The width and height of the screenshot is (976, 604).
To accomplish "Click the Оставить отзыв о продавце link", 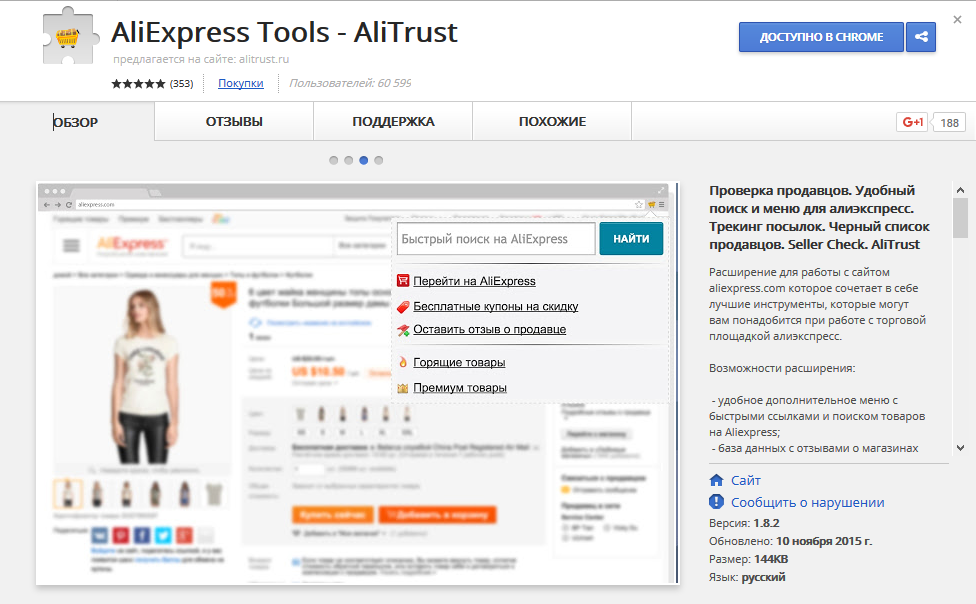I will 489,329.
